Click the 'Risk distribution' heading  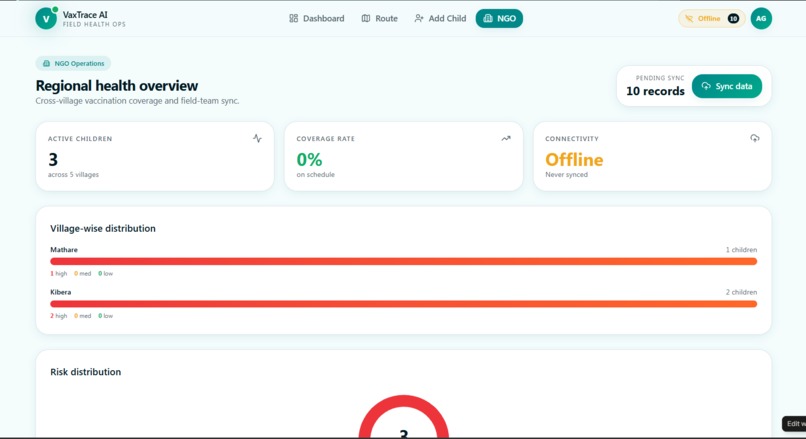(x=85, y=372)
